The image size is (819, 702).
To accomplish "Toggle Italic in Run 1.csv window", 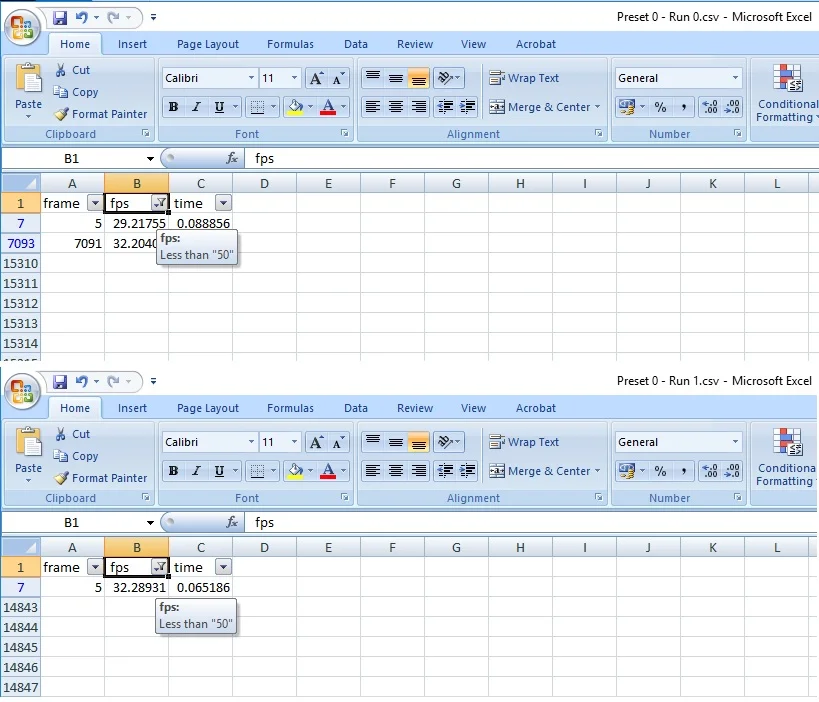I will (196, 471).
